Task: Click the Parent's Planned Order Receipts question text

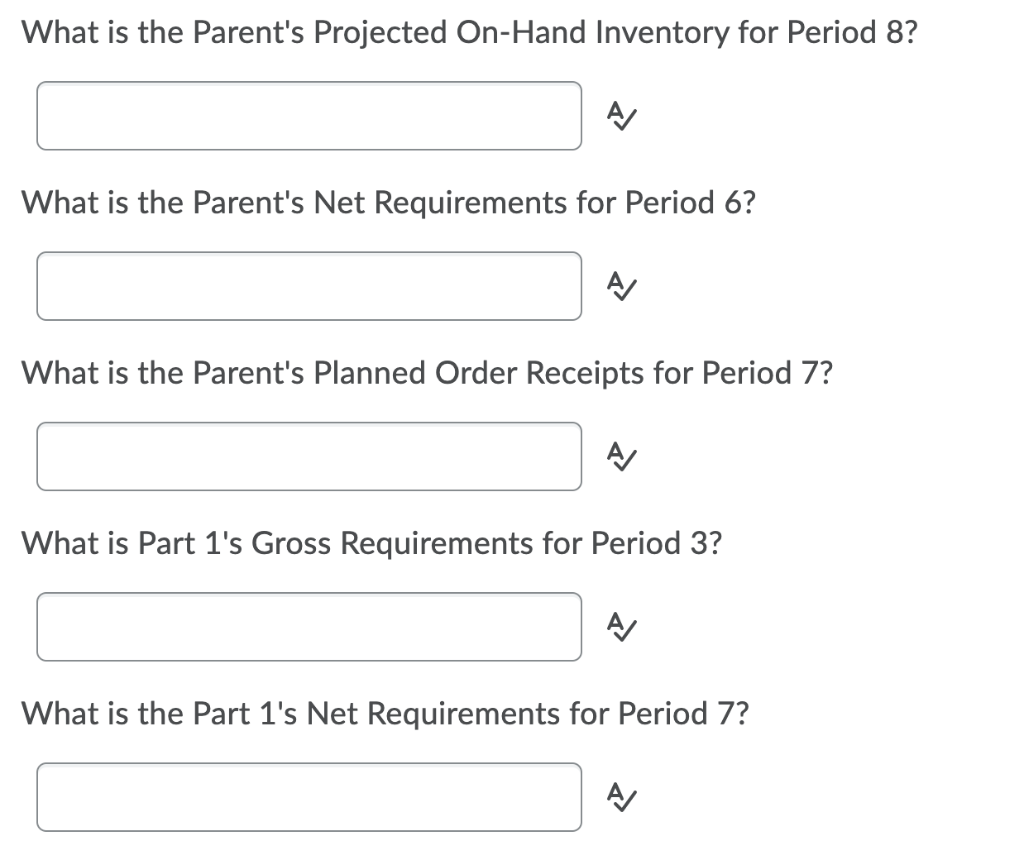Action: tap(426, 373)
